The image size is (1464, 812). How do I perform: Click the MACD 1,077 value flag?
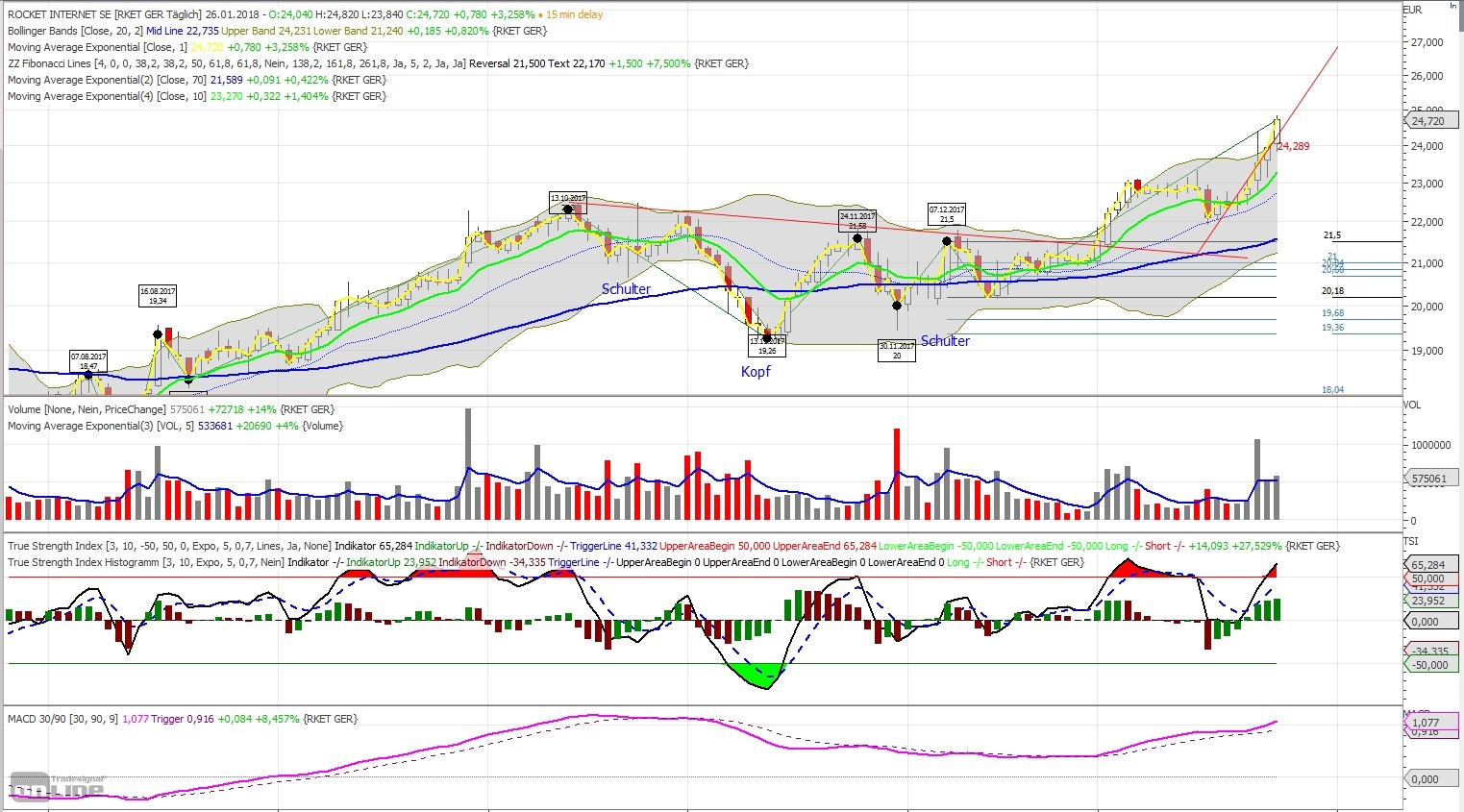(1431, 723)
